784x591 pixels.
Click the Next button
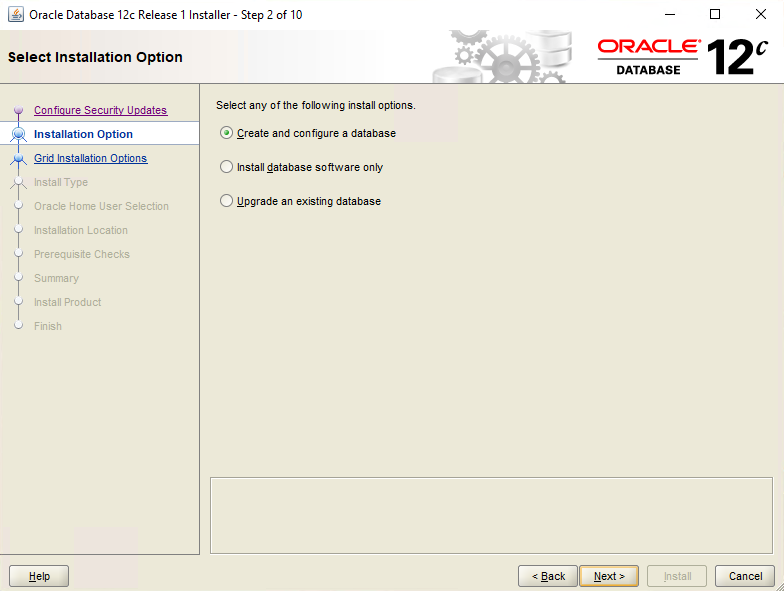[x=609, y=576]
